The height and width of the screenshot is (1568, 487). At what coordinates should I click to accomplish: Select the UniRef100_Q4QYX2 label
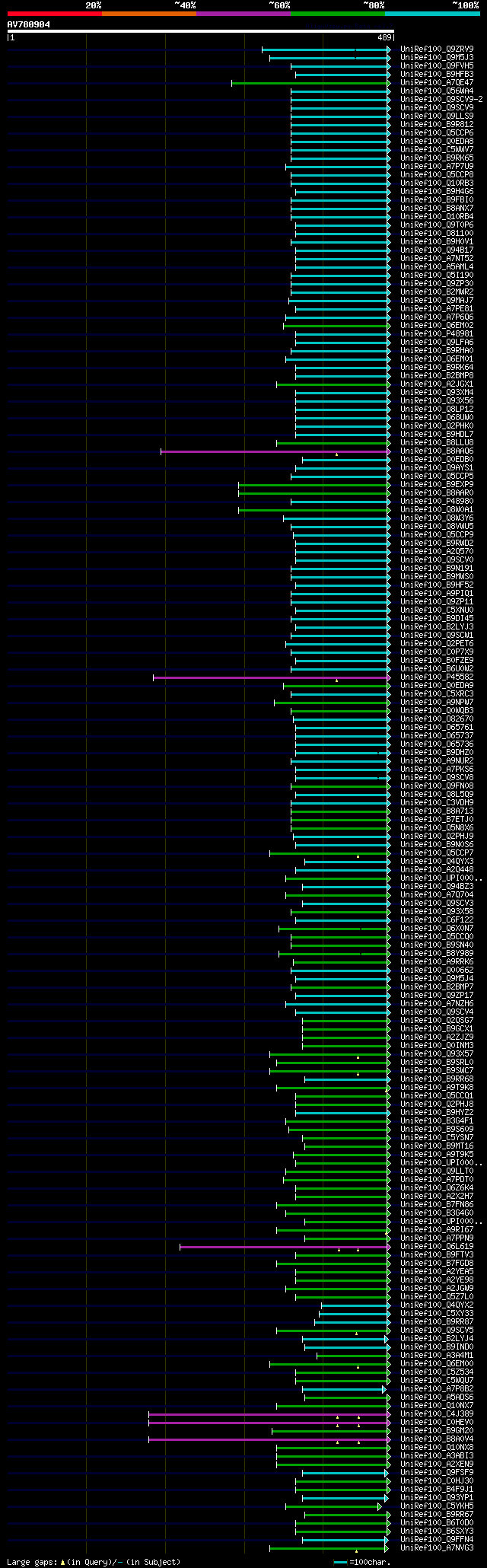pos(437,1305)
